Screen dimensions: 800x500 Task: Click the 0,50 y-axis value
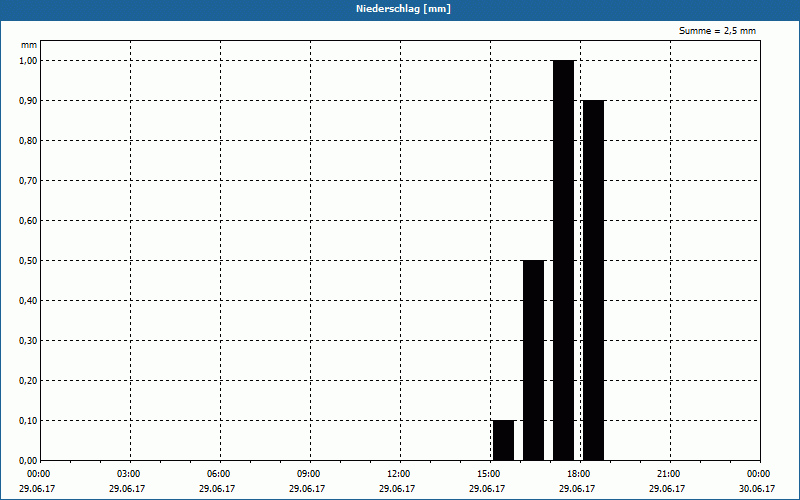click(28, 261)
